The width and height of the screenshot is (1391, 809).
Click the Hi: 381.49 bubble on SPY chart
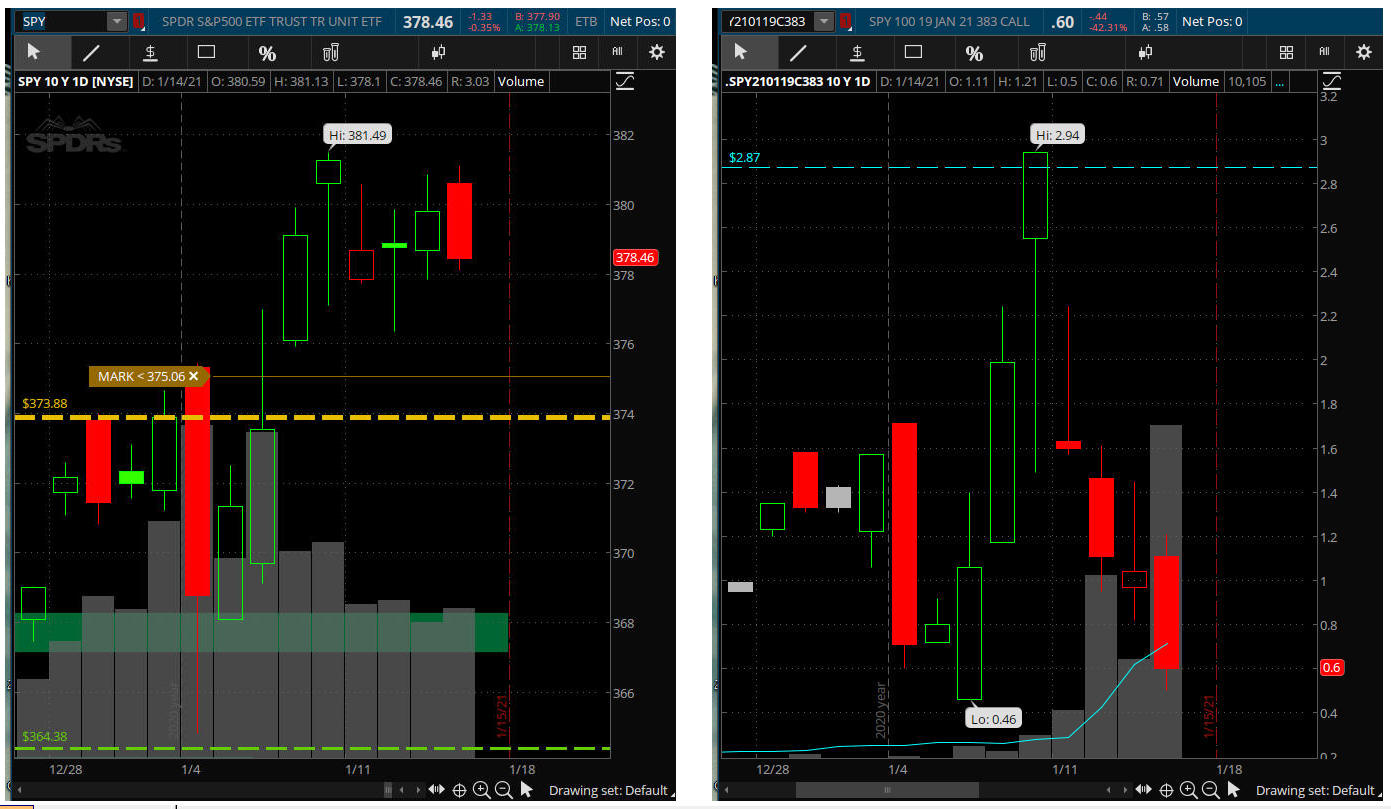358,135
